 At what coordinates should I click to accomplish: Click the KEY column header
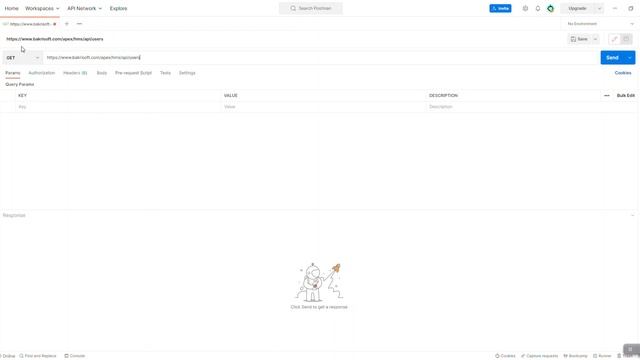point(22,96)
